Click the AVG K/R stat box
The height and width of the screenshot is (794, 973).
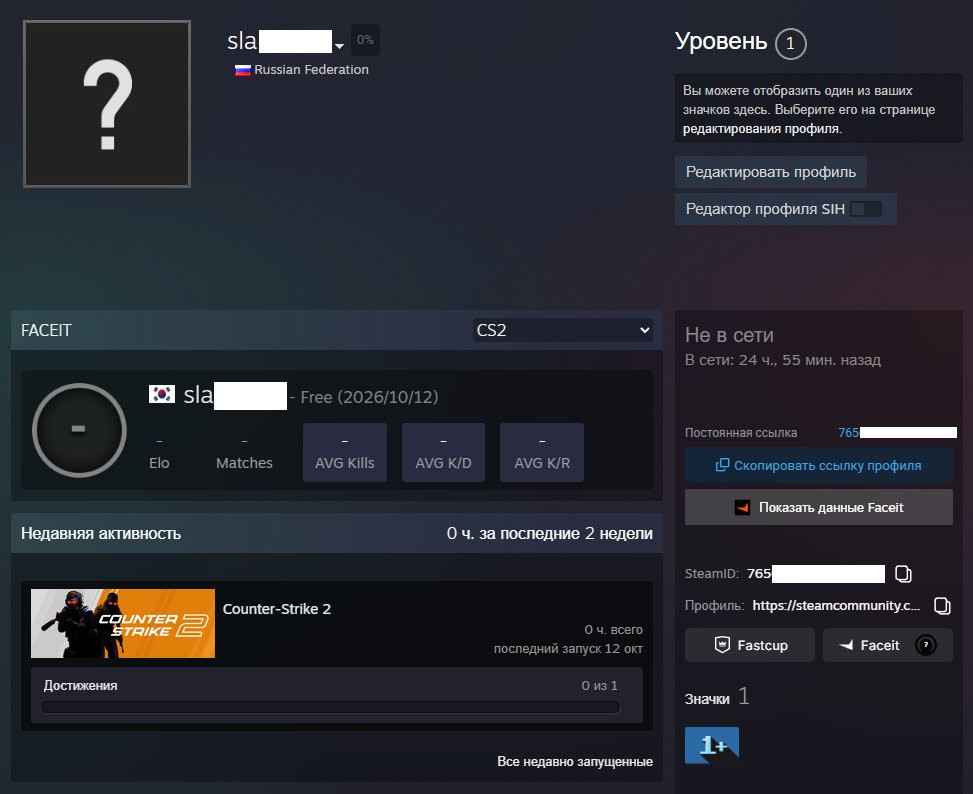point(542,452)
